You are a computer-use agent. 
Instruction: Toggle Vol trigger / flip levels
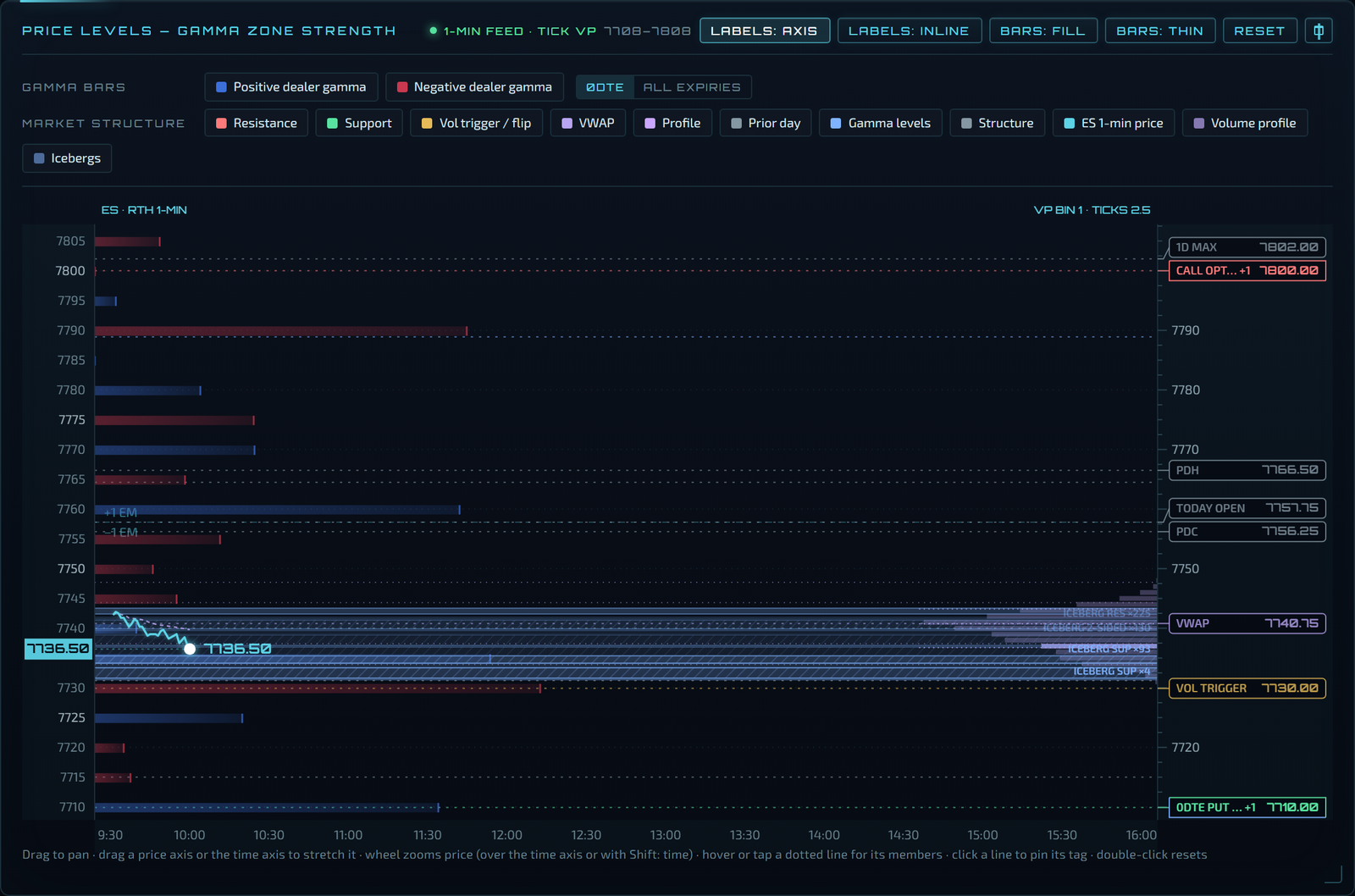tap(476, 123)
